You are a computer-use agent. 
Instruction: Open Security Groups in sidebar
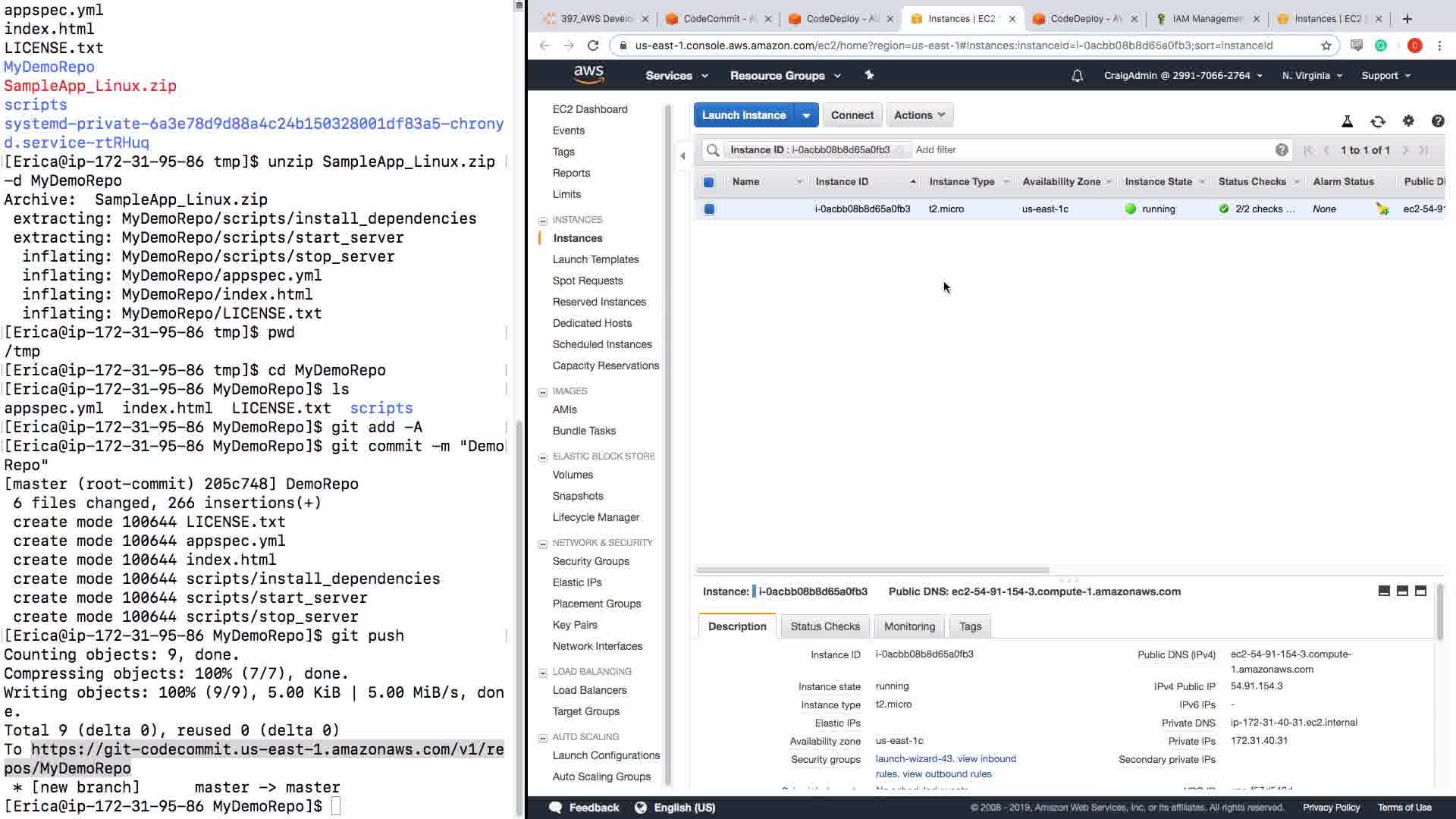pos(590,561)
